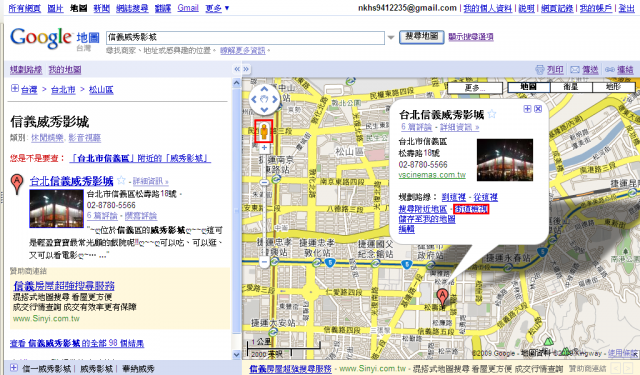Viewport: 640px width, 375px height.
Task: Open search box suggestions dropdown arrow
Action: pos(391,38)
